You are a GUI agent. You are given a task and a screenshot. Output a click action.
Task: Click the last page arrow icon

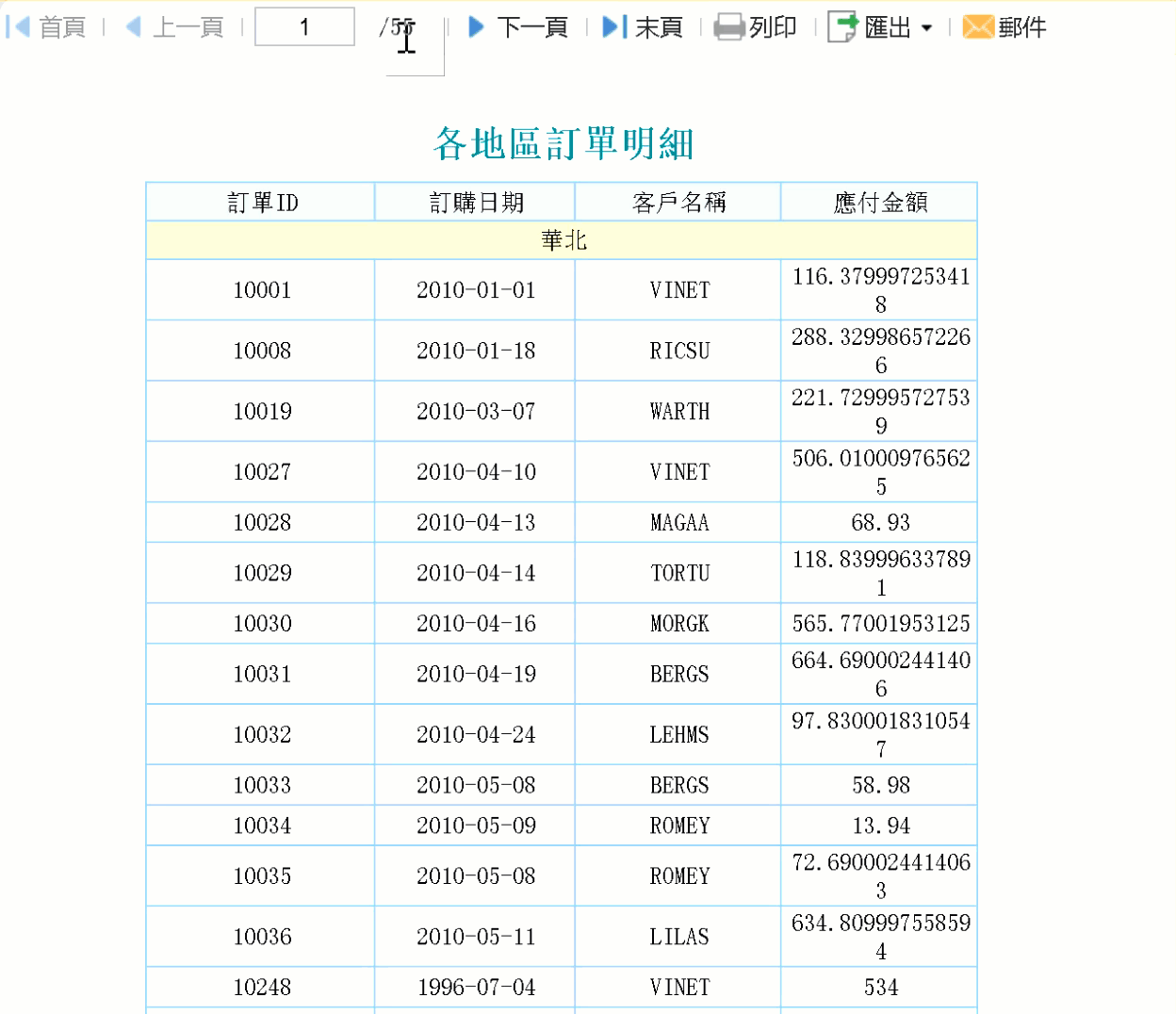click(x=614, y=27)
